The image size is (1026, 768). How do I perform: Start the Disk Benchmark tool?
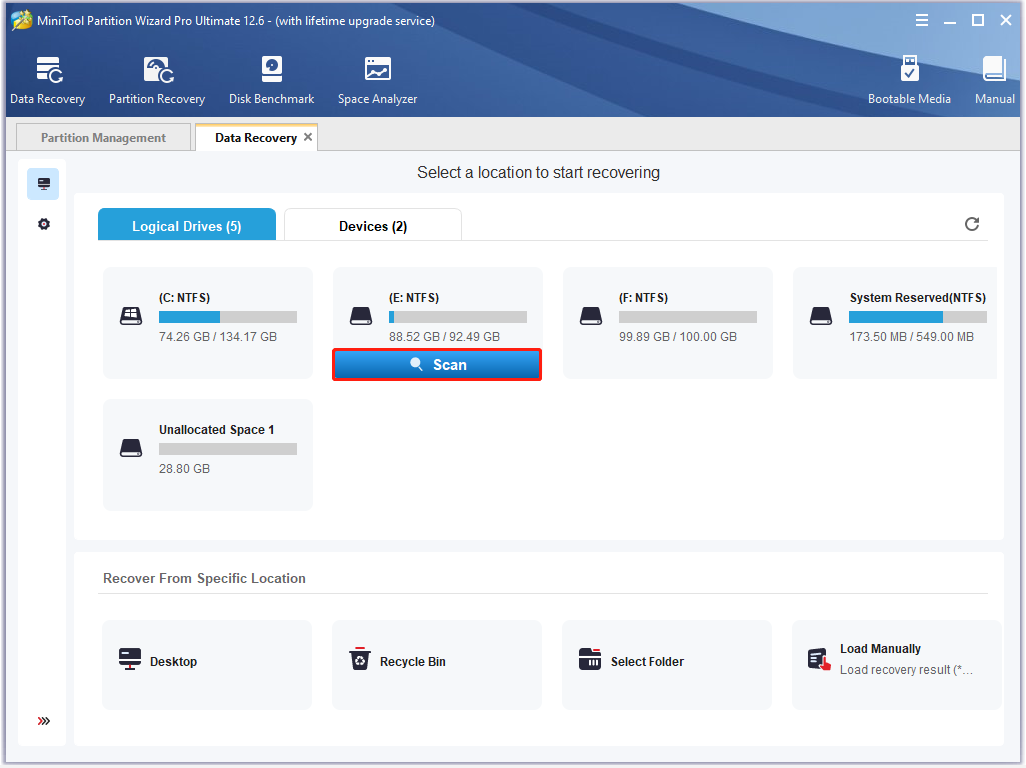tap(271, 79)
